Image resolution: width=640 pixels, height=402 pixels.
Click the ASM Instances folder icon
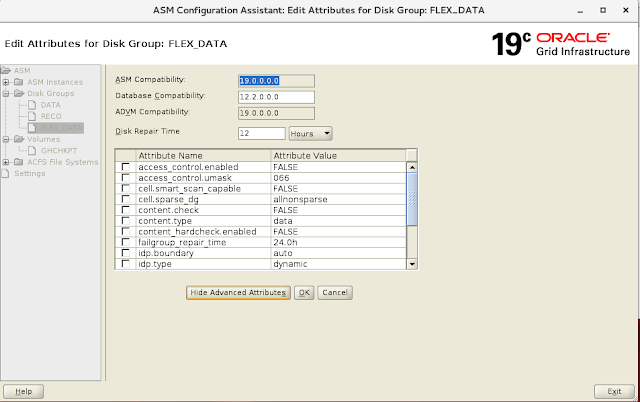pos(18,82)
